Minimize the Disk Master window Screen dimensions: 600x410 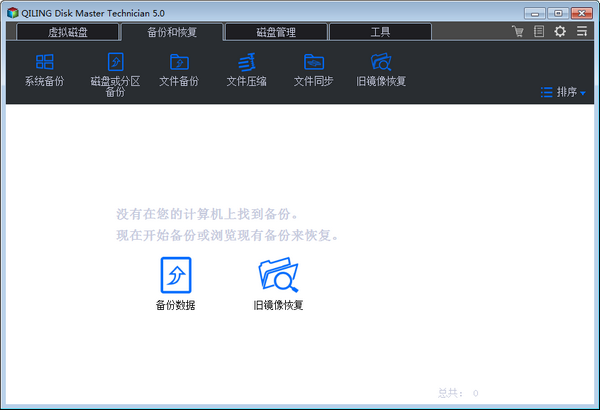pos(534,12)
